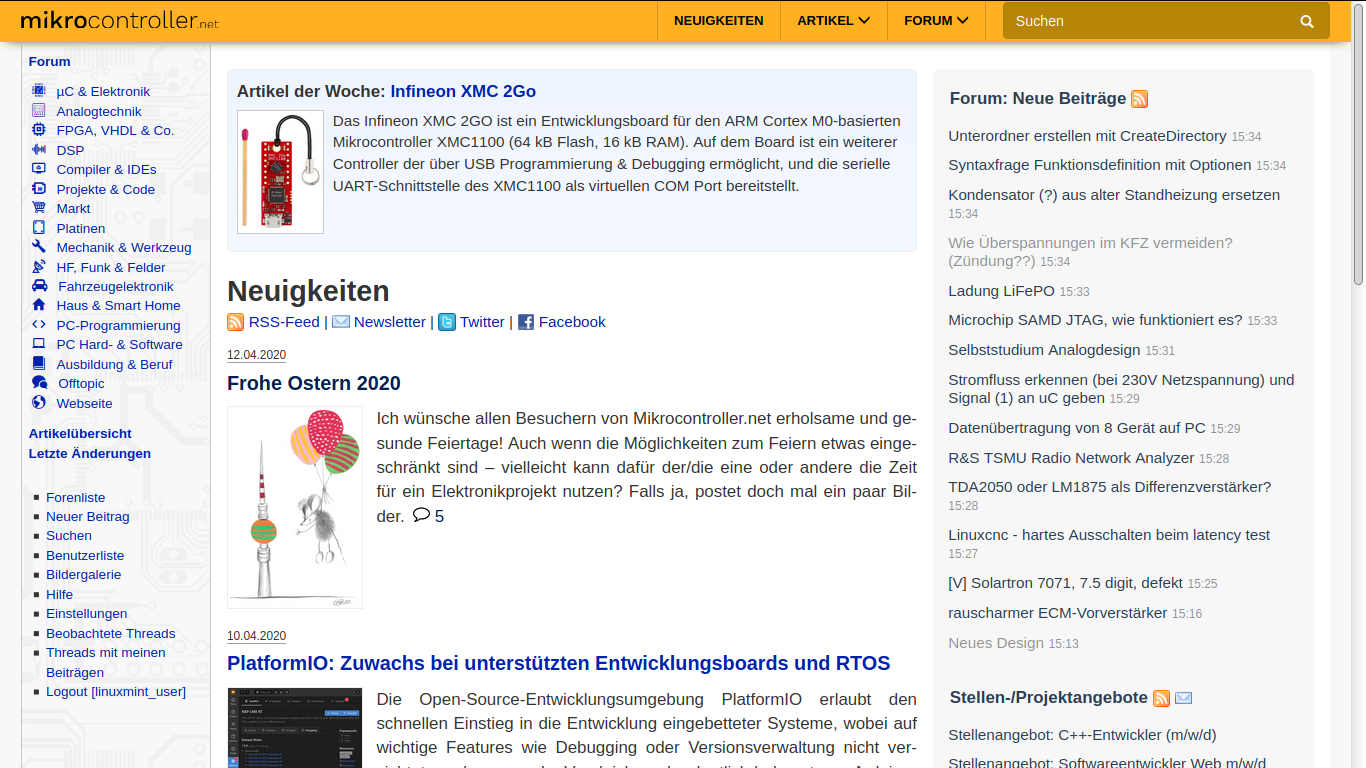
Task: Click the mail icon beside Stellen-/Projektangebote
Action: (x=1184, y=698)
